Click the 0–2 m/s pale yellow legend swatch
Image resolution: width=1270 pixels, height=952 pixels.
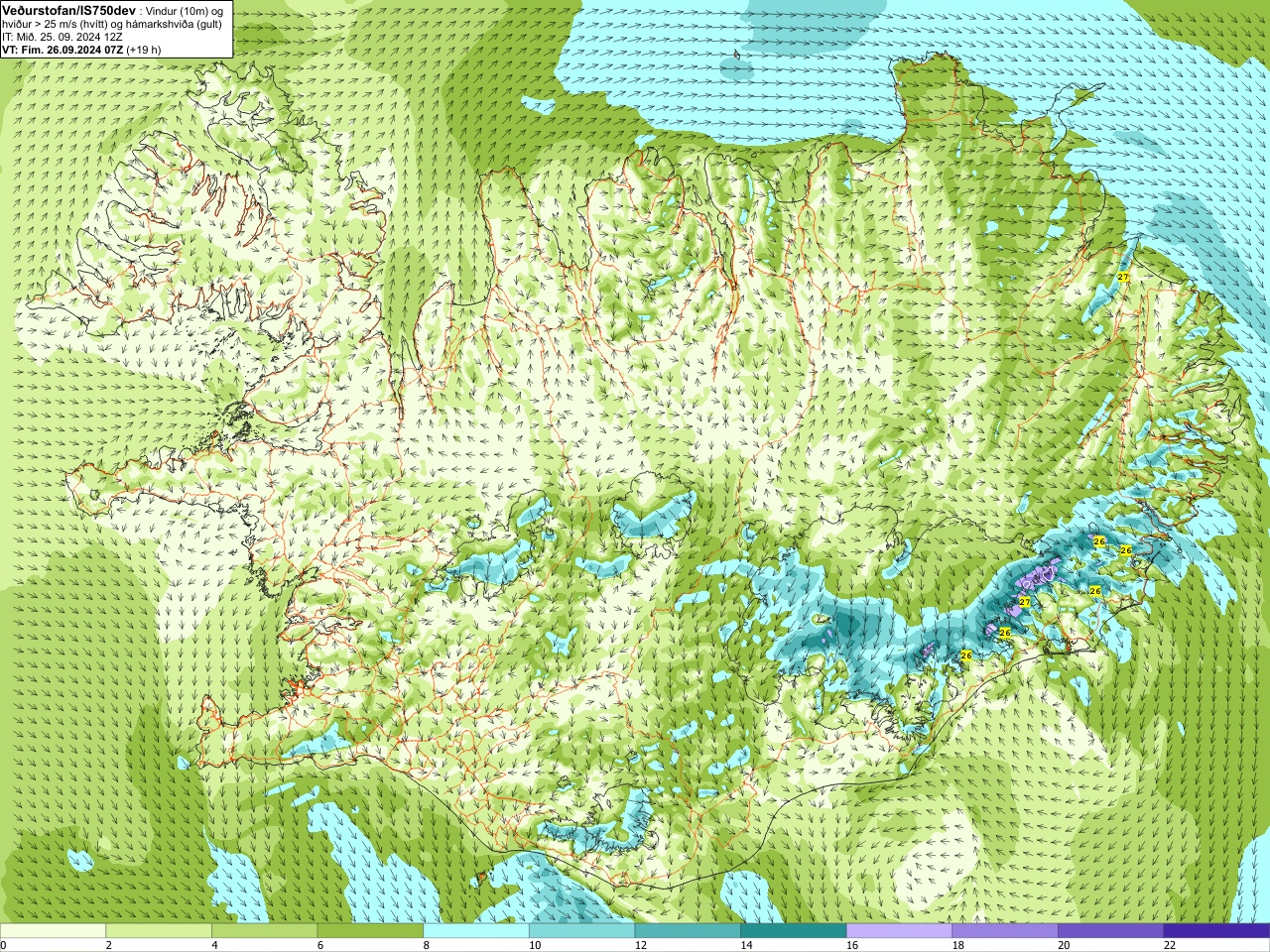coord(53,931)
